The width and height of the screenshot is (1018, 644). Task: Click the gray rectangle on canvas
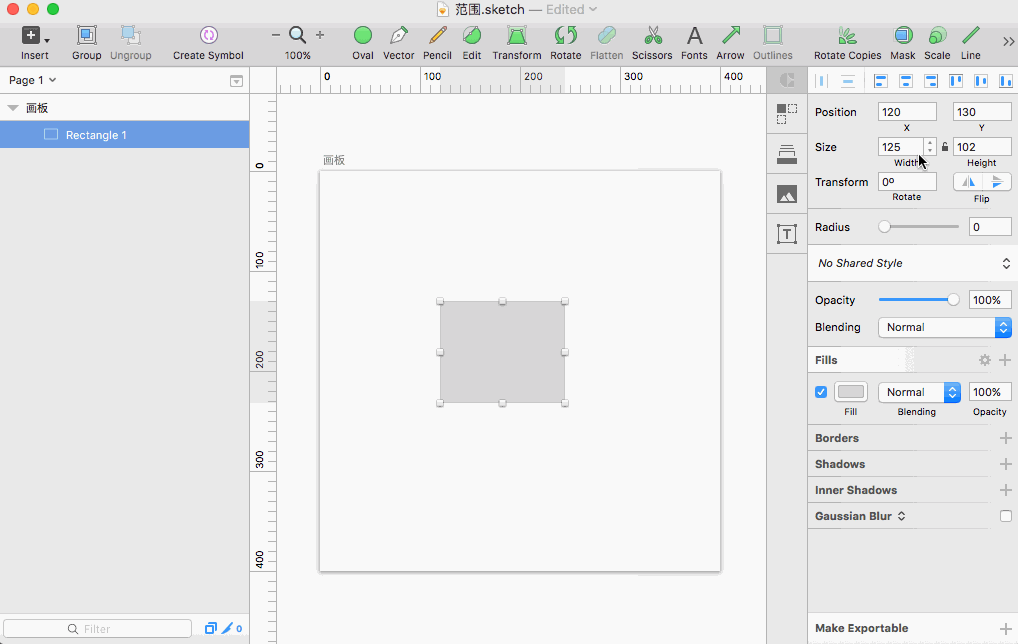point(502,352)
